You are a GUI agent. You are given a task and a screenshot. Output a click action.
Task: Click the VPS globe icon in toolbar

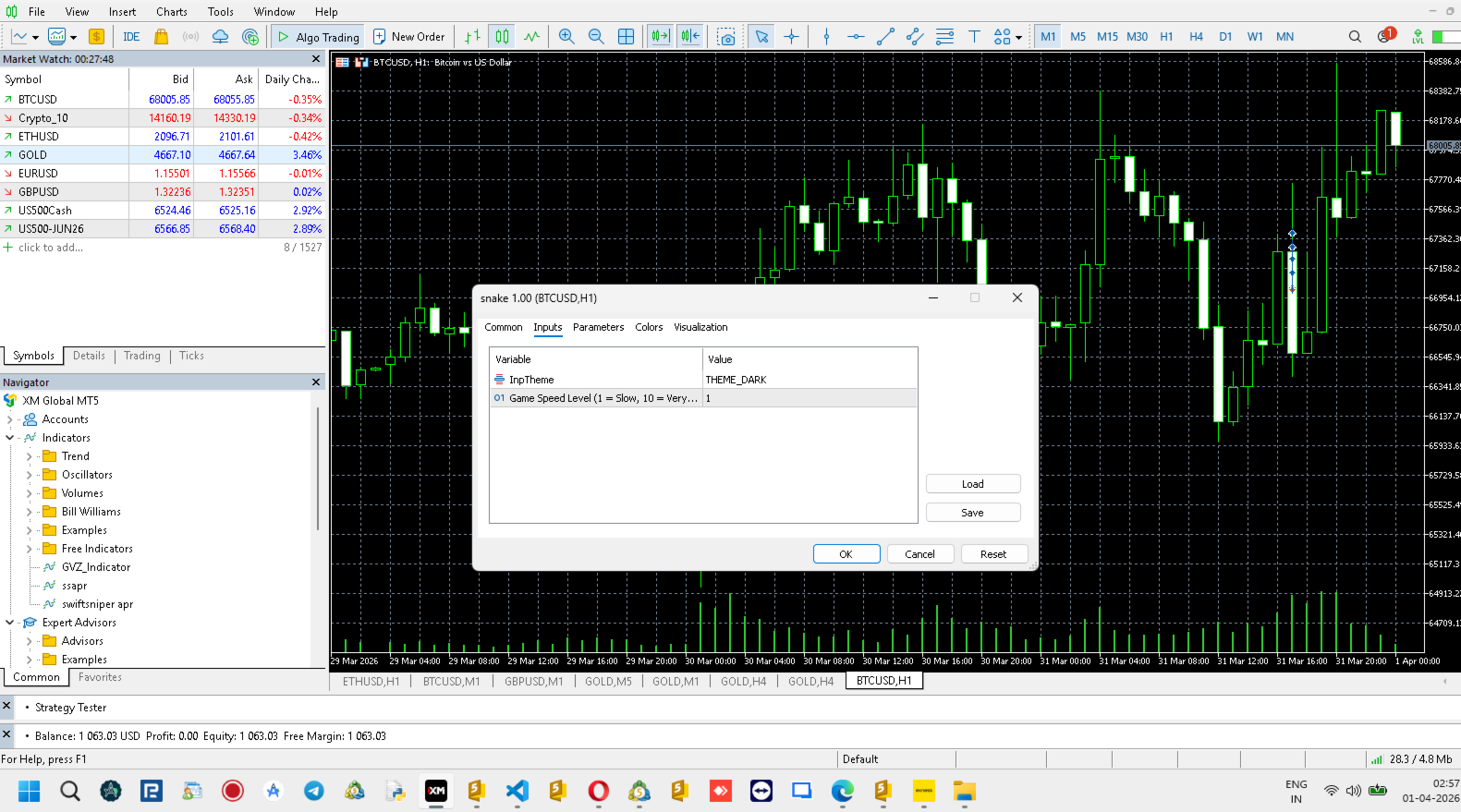pos(250,37)
